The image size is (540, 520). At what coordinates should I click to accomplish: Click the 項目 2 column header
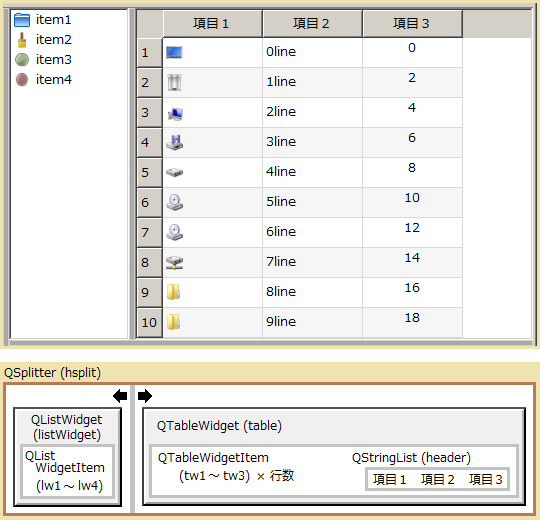pos(312,23)
